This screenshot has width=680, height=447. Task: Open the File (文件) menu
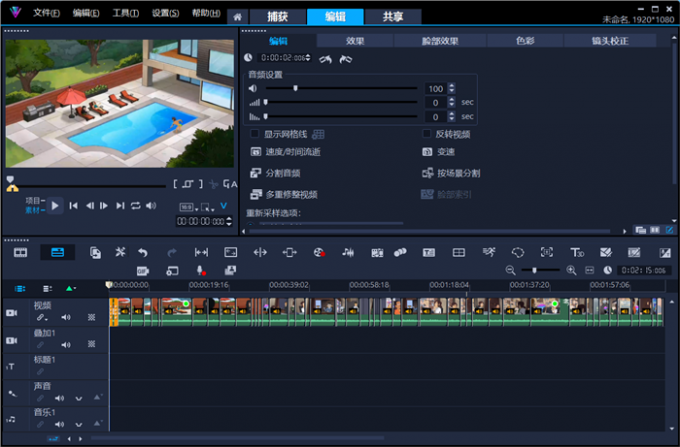[x=46, y=14]
